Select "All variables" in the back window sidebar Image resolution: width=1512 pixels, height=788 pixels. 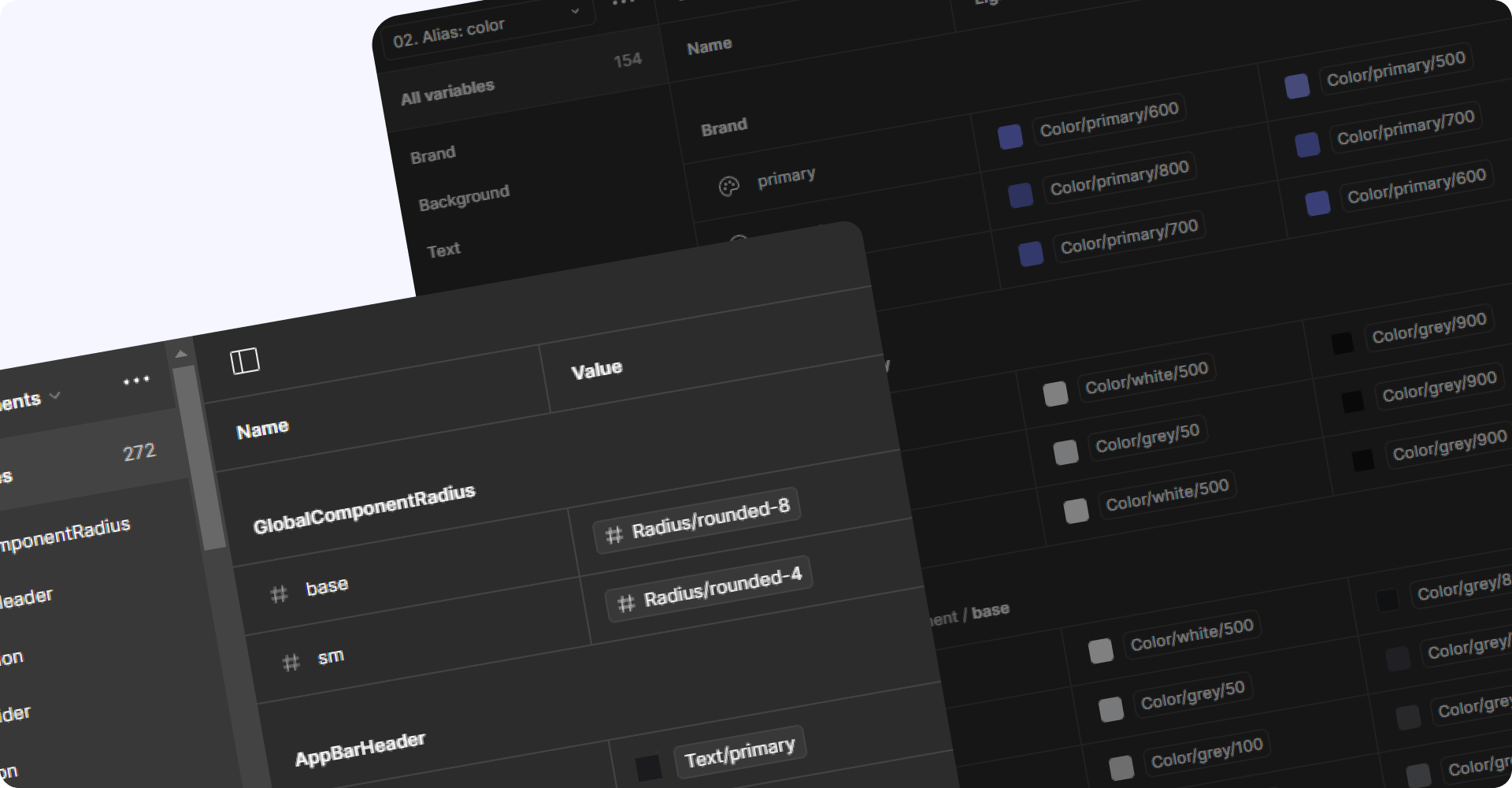pyautogui.click(x=447, y=92)
